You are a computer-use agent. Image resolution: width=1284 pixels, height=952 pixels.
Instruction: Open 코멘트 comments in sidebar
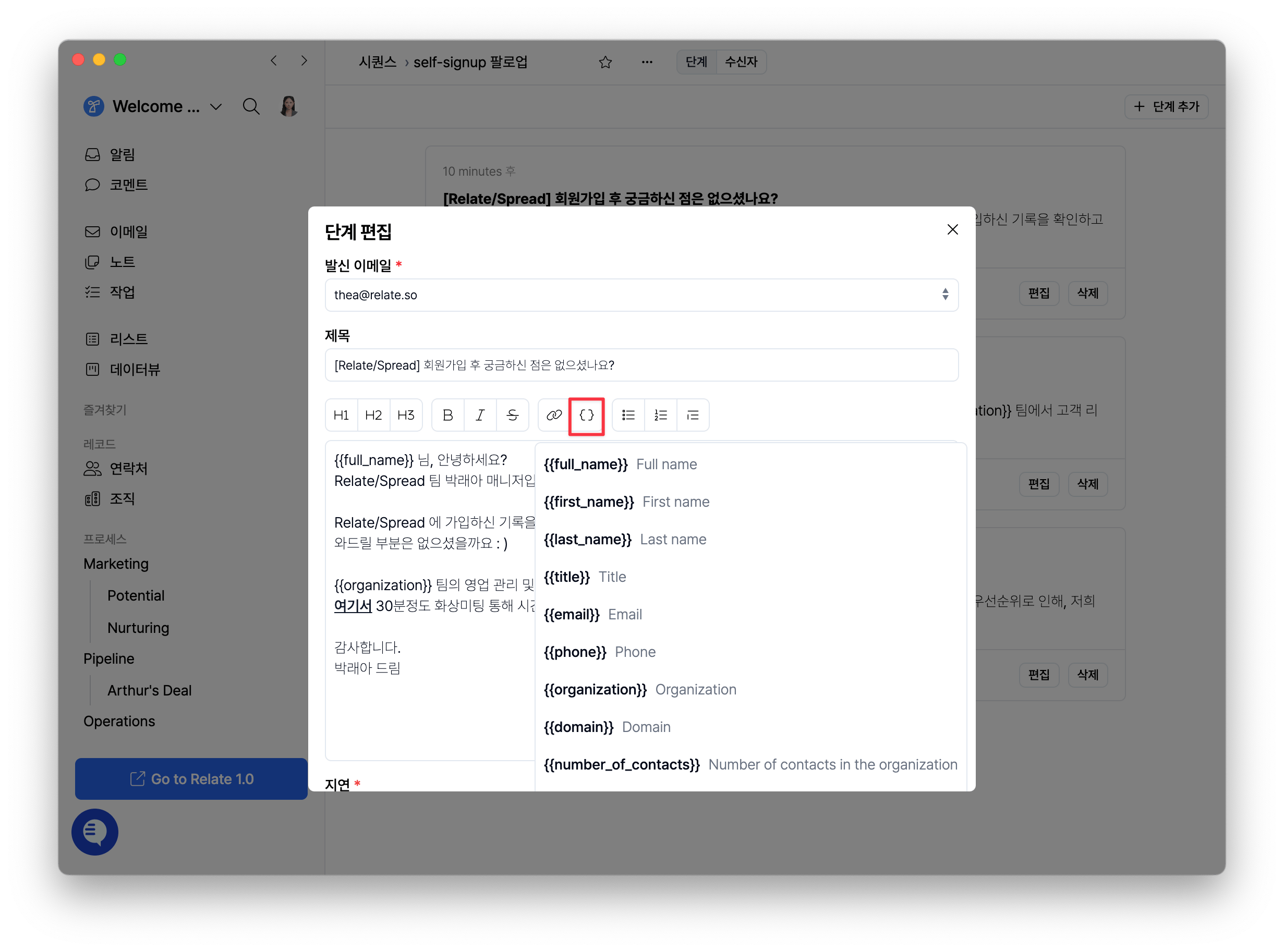tap(116, 185)
